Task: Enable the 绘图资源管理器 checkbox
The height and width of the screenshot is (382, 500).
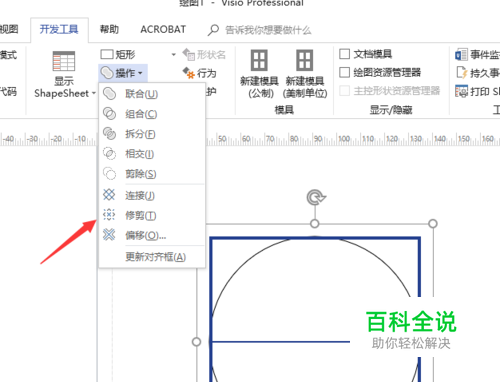Action: click(x=344, y=72)
